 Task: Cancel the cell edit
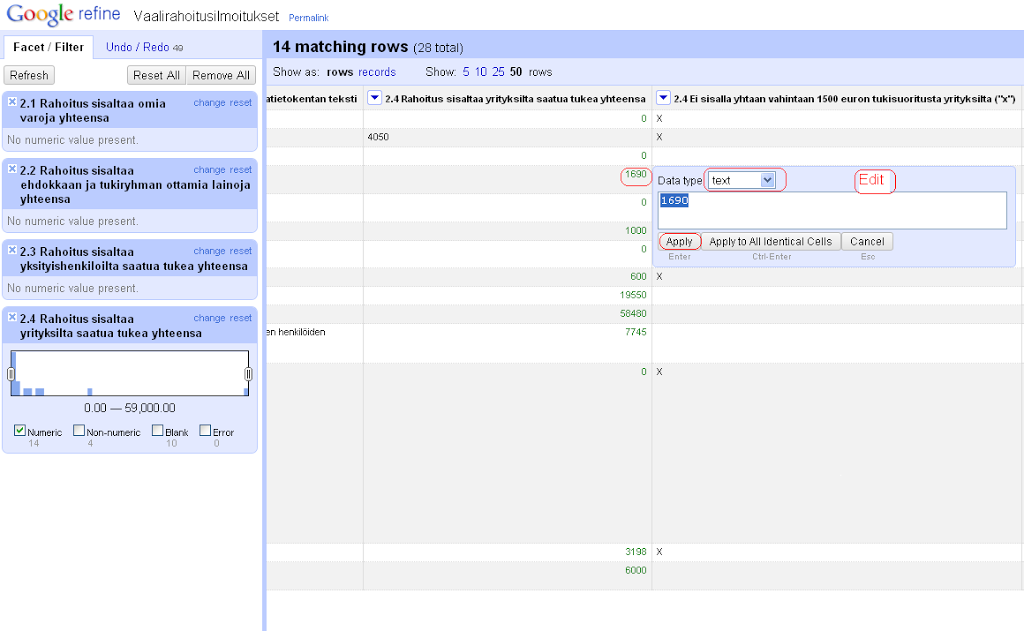tap(867, 242)
